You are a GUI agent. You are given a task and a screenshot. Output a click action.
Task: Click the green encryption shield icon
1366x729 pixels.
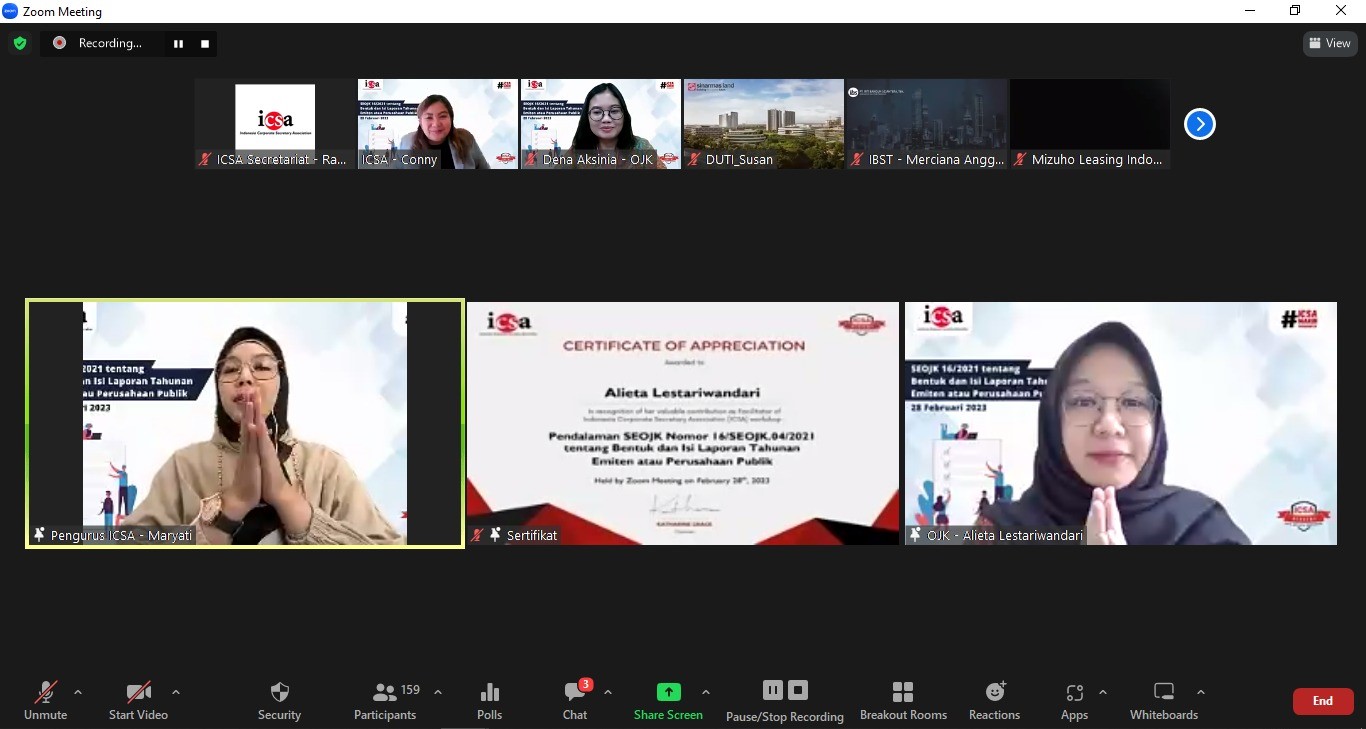20,43
